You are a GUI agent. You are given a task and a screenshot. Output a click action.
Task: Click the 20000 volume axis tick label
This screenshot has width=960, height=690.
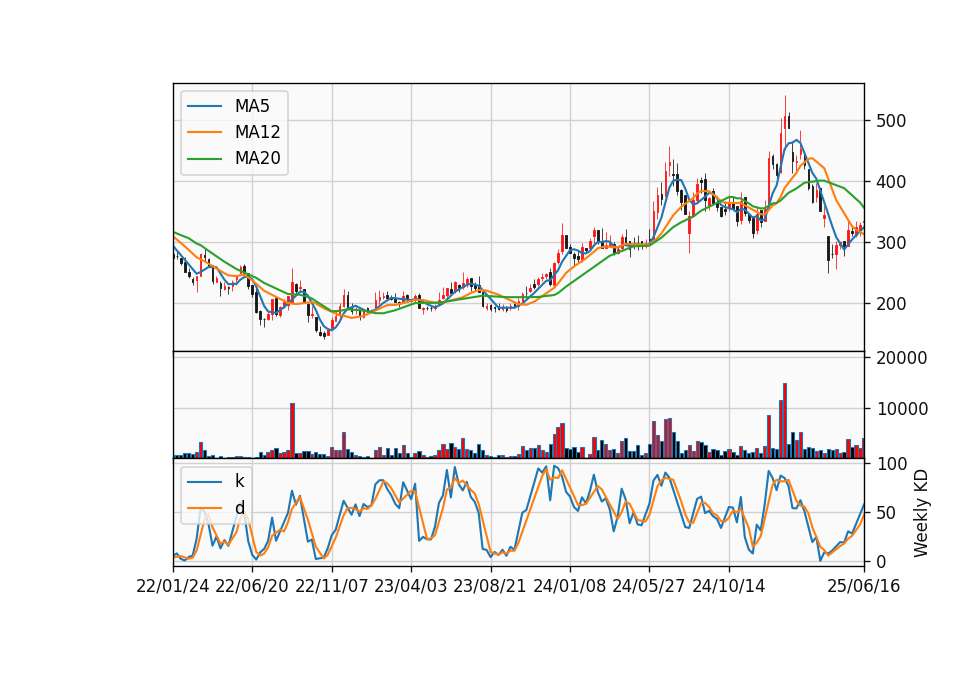pyautogui.click(x=902, y=358)
